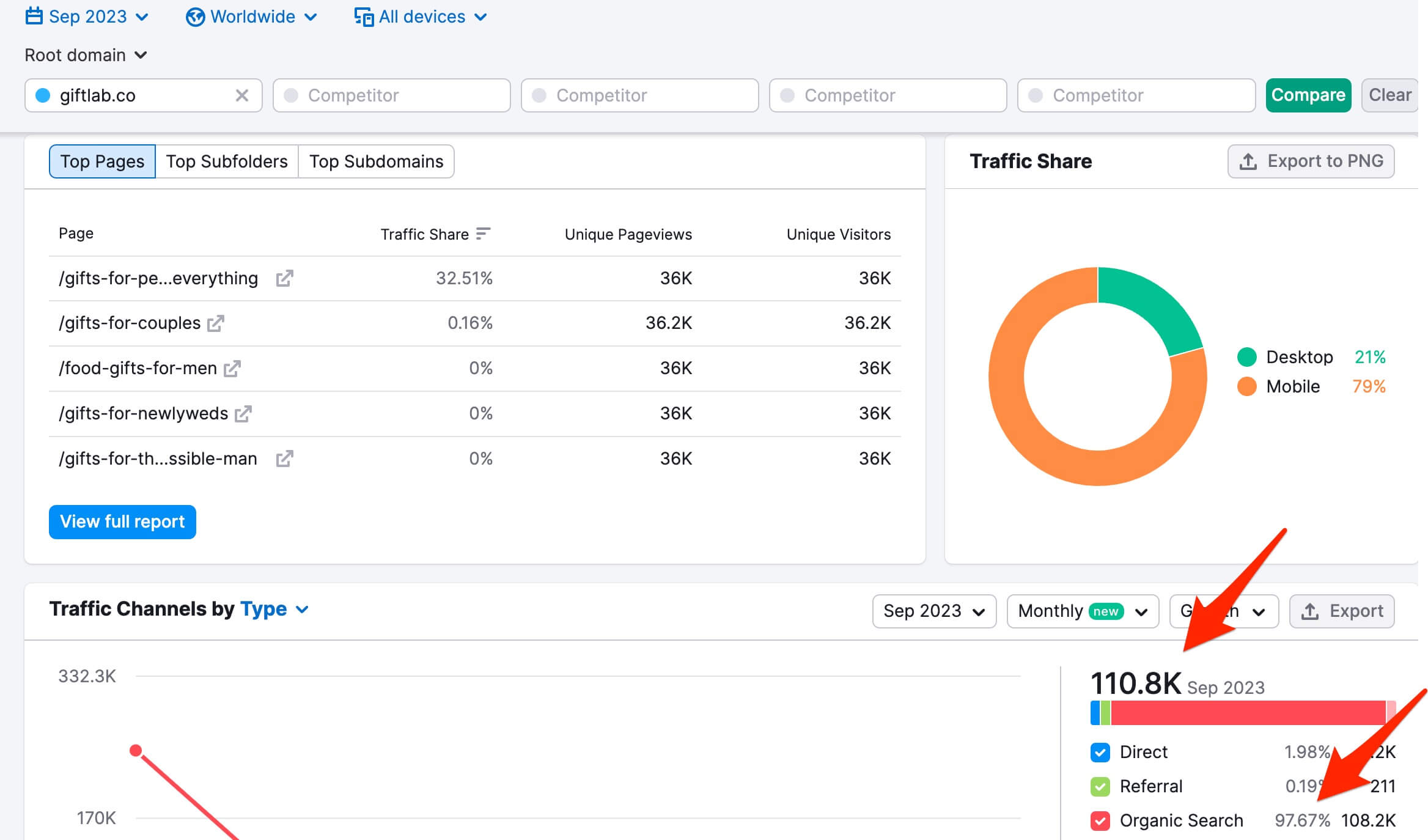Switch to the Top Subdomains tab

376,161
